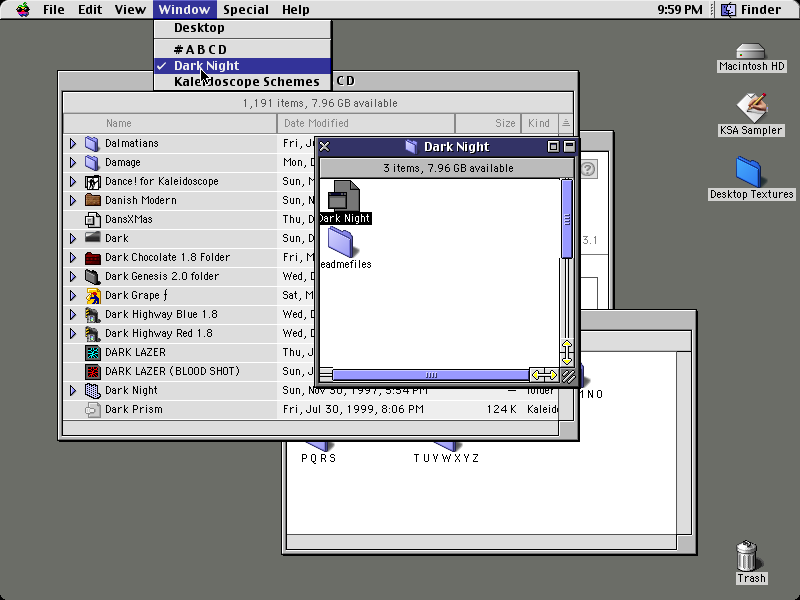The height and width of the screenshot is (600, 800).
Task: Expand the Dark Highway Blue 1.8 folder
Action: tap(72, 314)
